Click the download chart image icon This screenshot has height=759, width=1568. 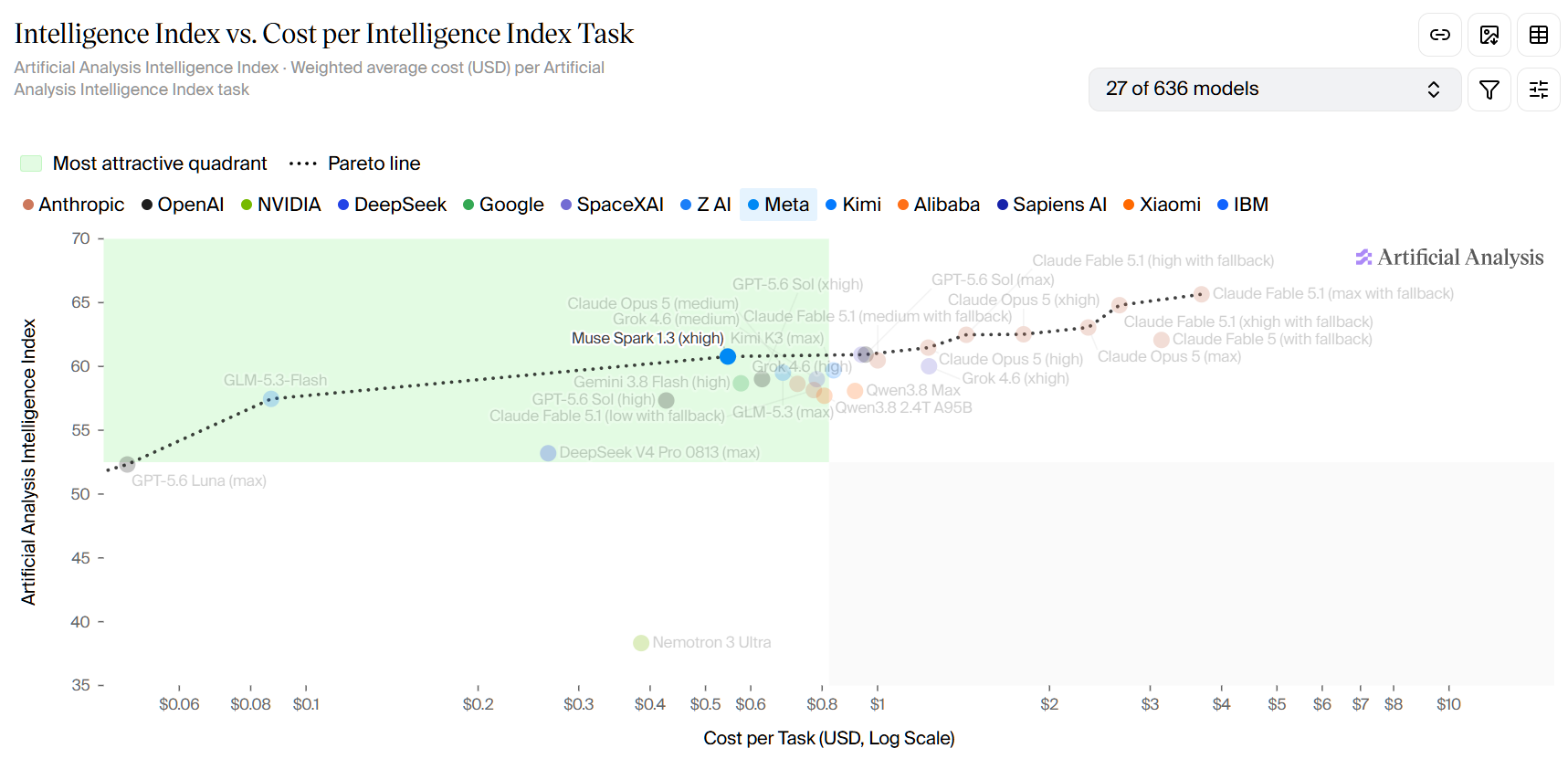coord(1489,35)
